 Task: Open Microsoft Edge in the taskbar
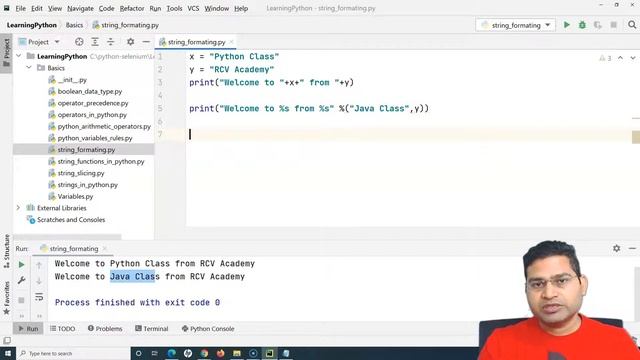(x=171, y=353)
